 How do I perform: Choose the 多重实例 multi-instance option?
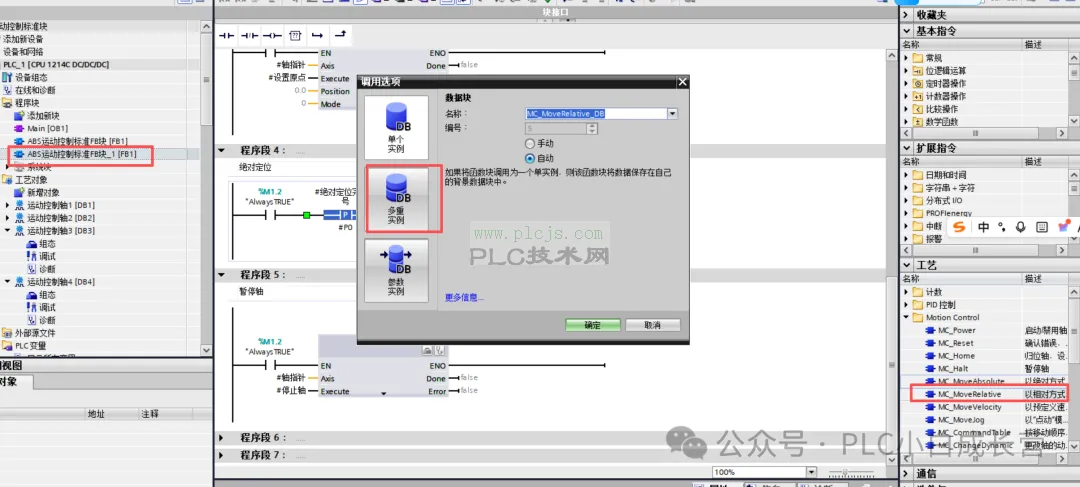coord(399,198)
